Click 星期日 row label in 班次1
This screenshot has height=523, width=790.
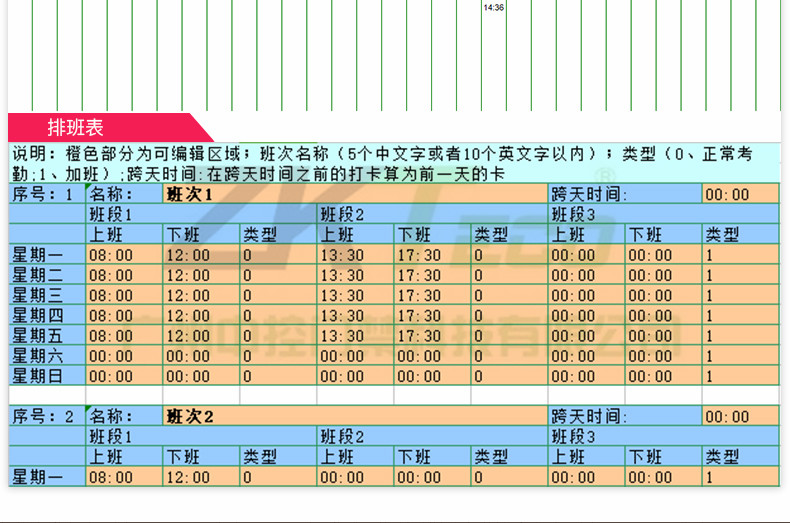pos(36,376)
